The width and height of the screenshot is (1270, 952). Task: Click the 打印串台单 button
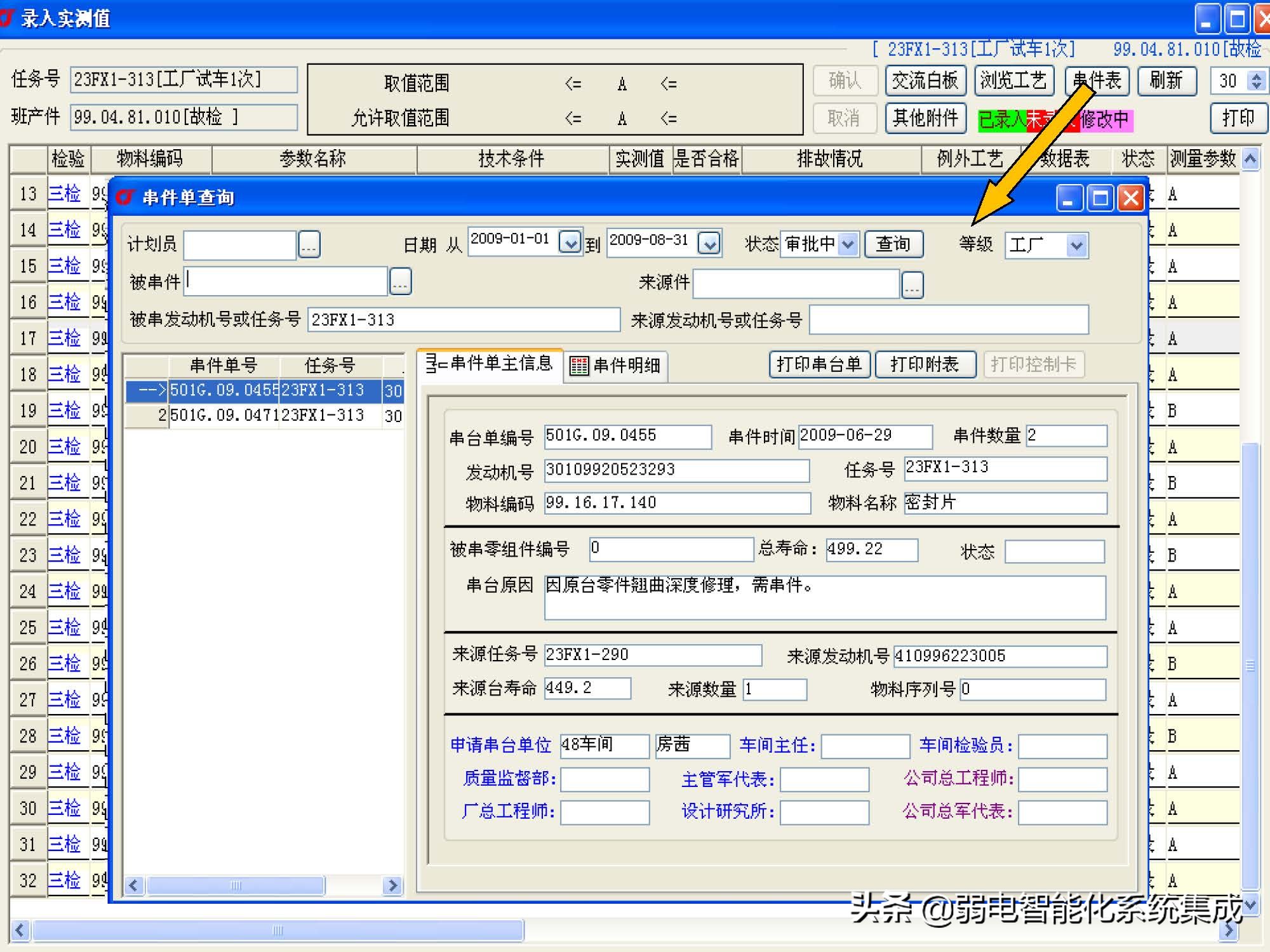coord(819,364)
